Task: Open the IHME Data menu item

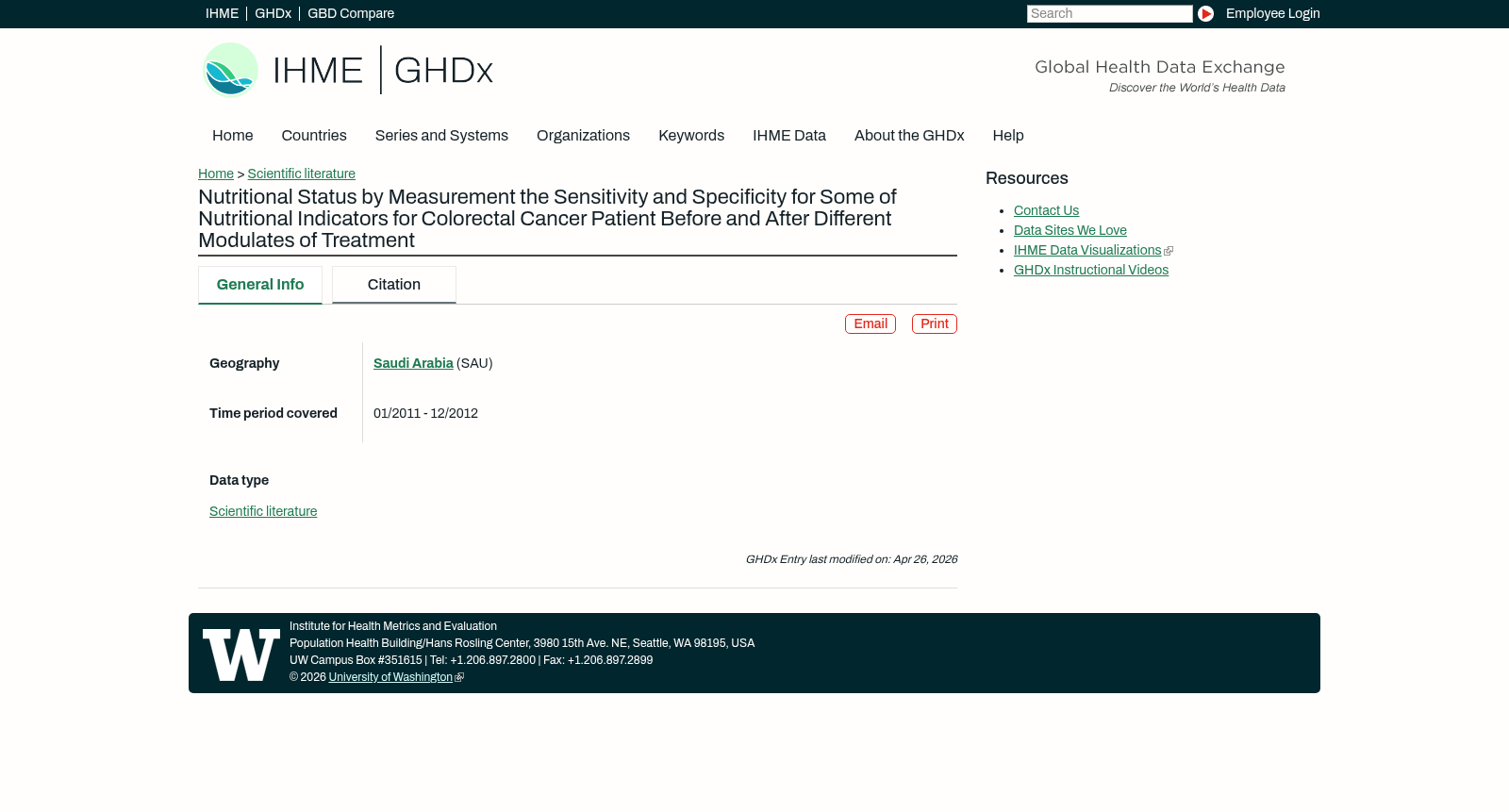Action: [789, 136]
